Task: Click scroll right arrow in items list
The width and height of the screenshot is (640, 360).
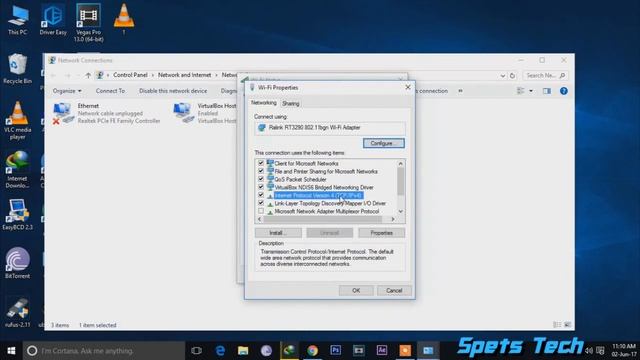Action: pyautogui.click(x=393, y=219)
